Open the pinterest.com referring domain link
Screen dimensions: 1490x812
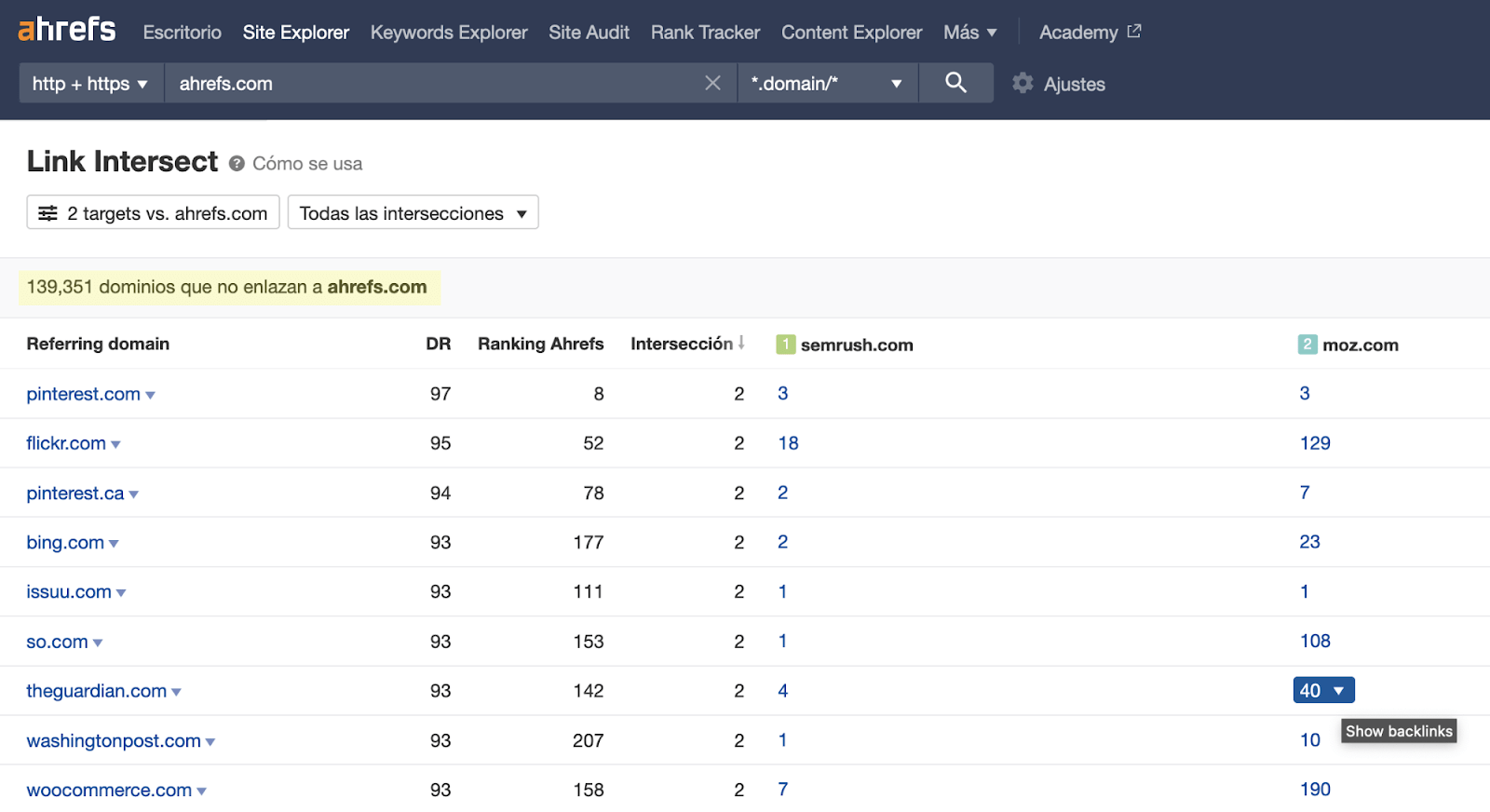[83, 394]
